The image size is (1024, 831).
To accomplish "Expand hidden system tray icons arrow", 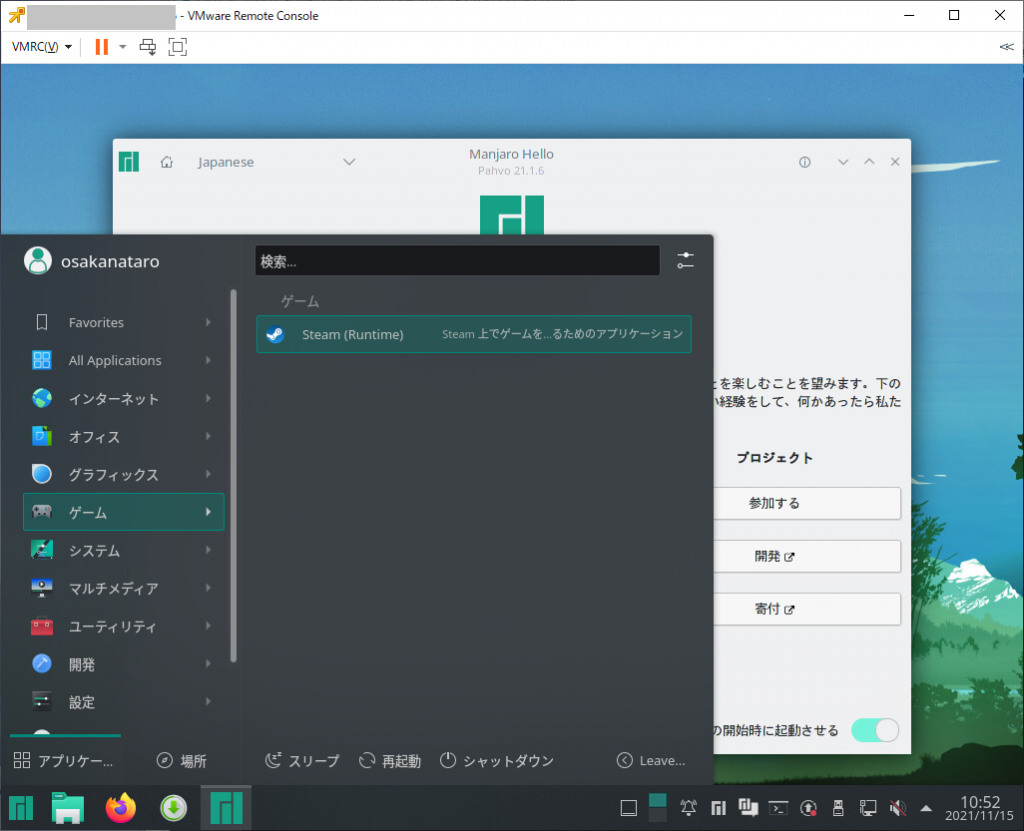I will (926, 809).
